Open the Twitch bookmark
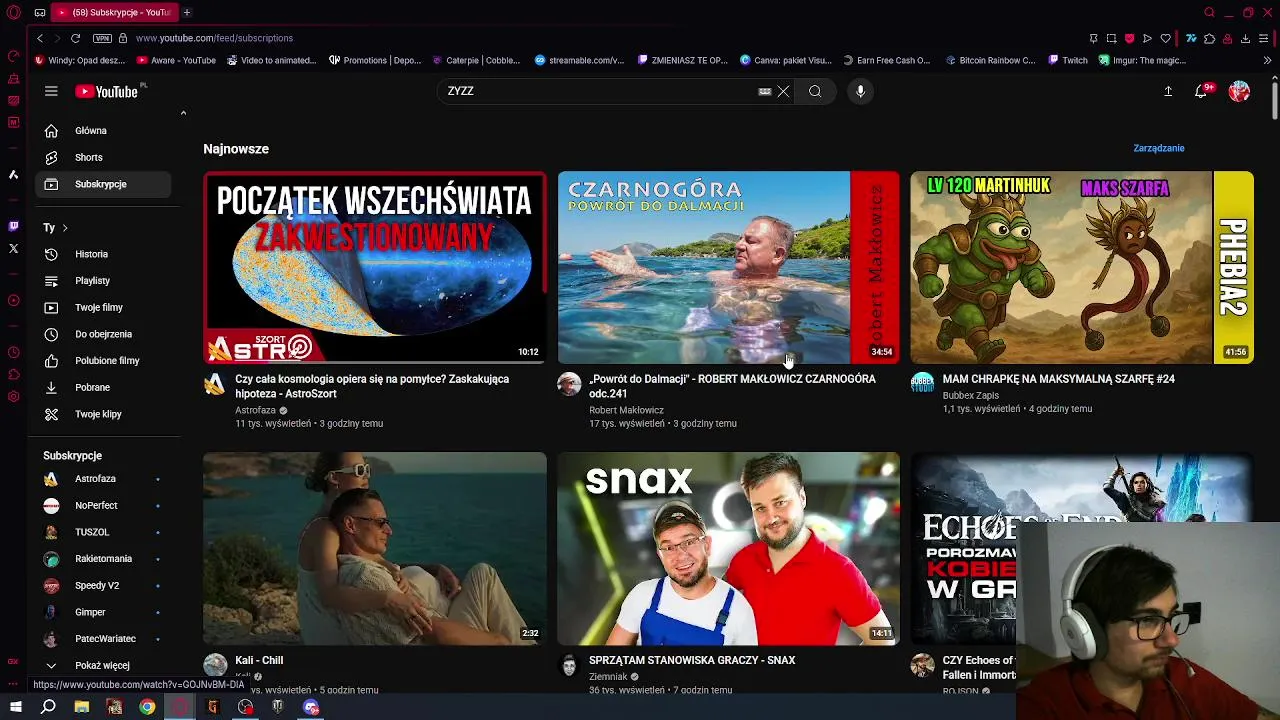The image size is (1280, 720). [x=1068, y=60]
